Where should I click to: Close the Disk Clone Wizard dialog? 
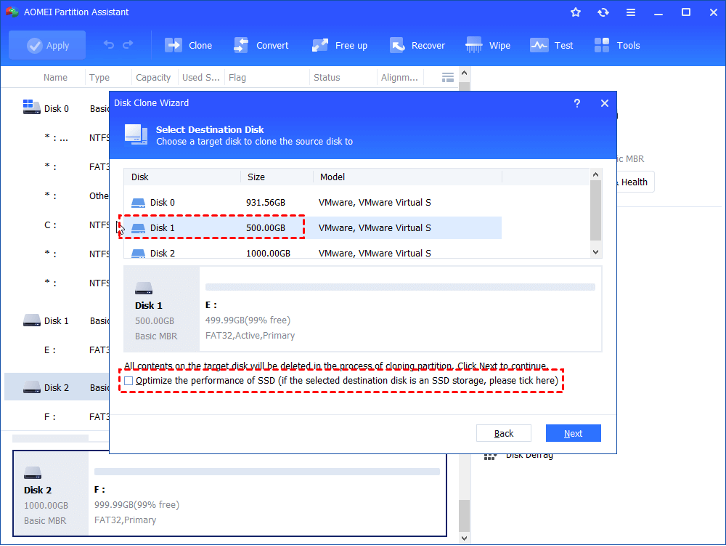pos(604,103)
